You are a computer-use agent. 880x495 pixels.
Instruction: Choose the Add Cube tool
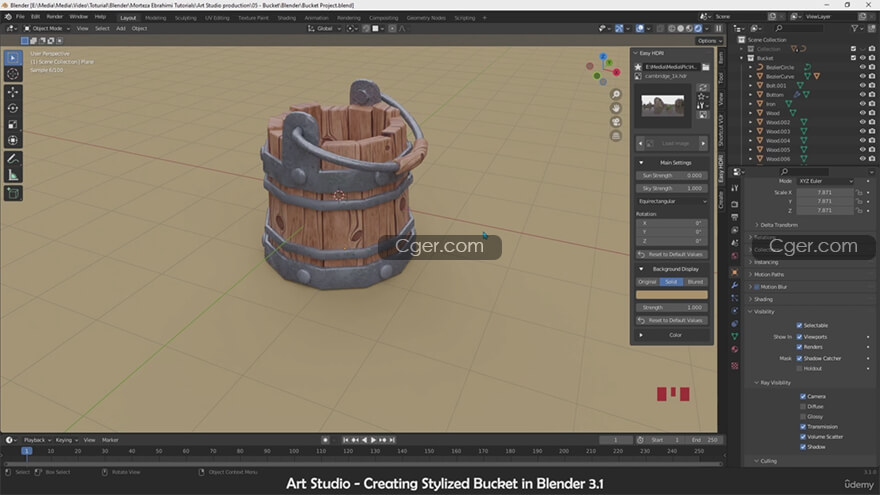pyautogui.click(x=13, y=193)
